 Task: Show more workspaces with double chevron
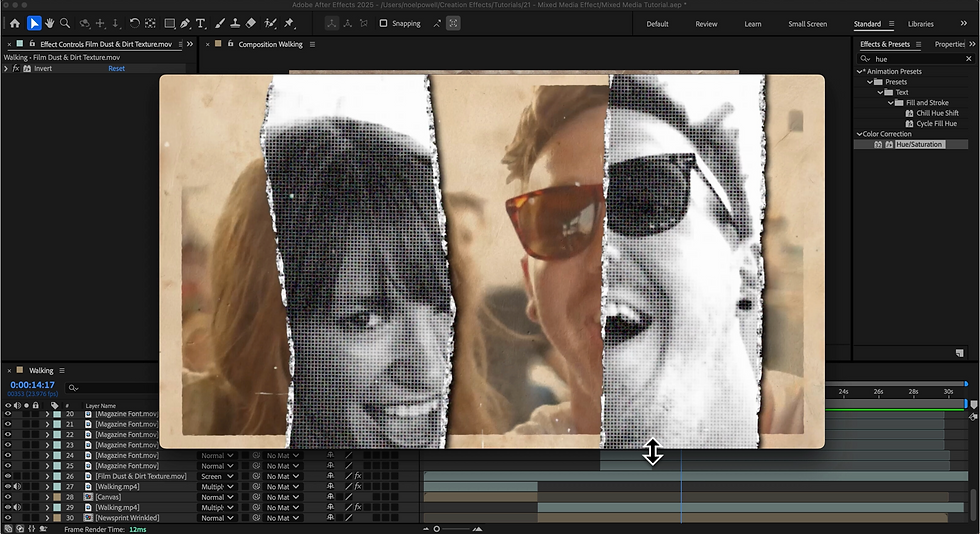[x=964, y=23]
